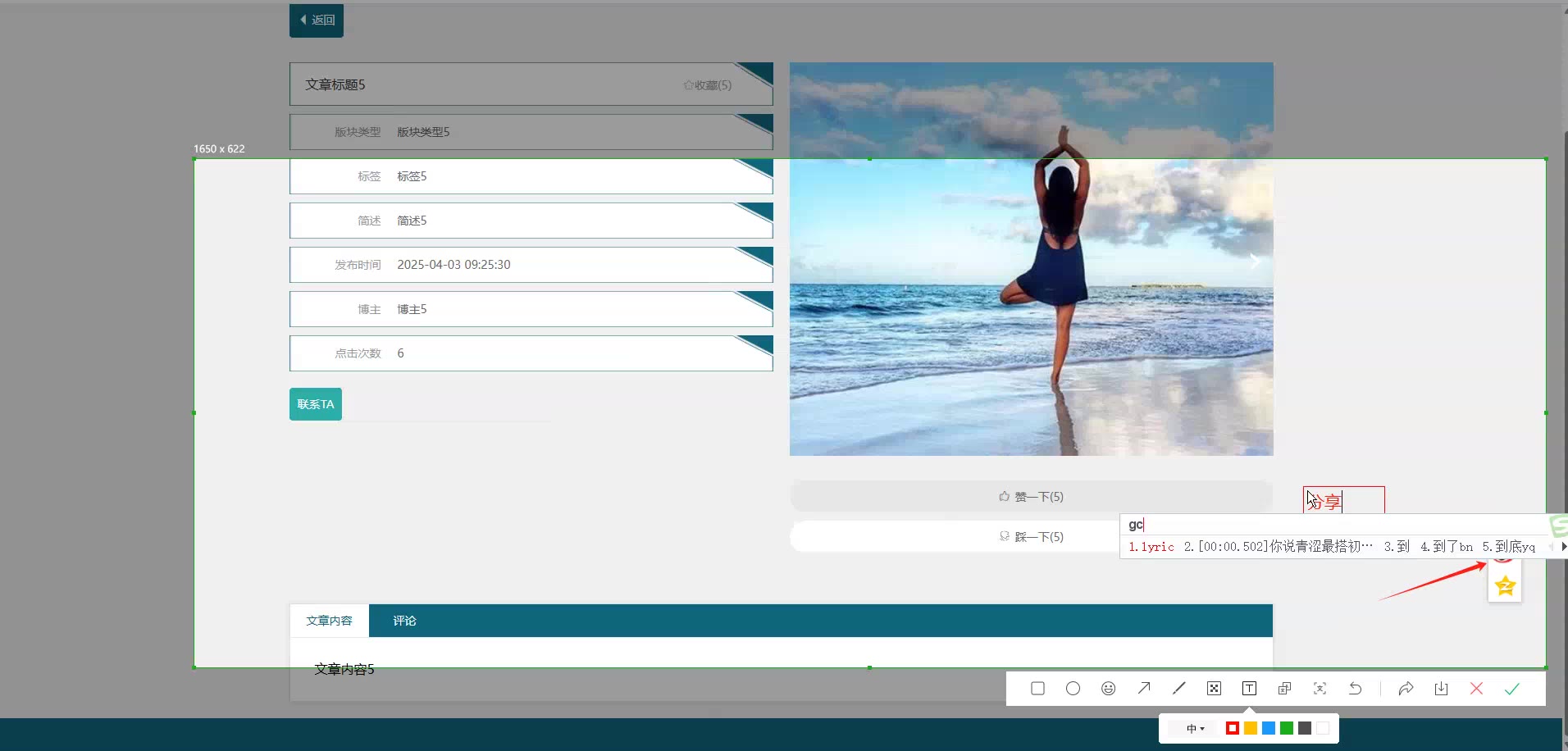This screenshot has width=1568, height=751.
Task: Open the 文章内容 tab
Action: click(329, 621)
